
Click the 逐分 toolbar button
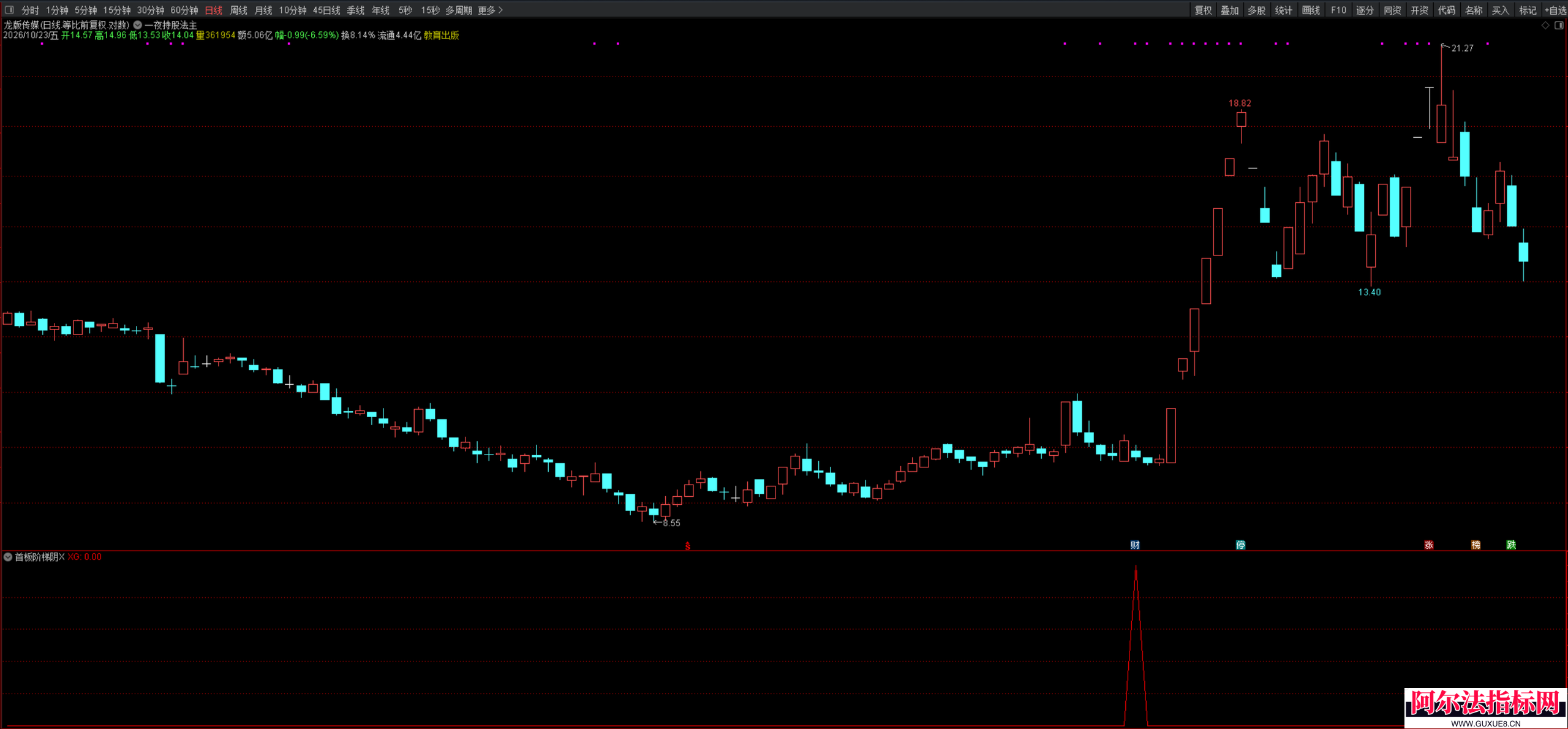(x=1365, y=10)
